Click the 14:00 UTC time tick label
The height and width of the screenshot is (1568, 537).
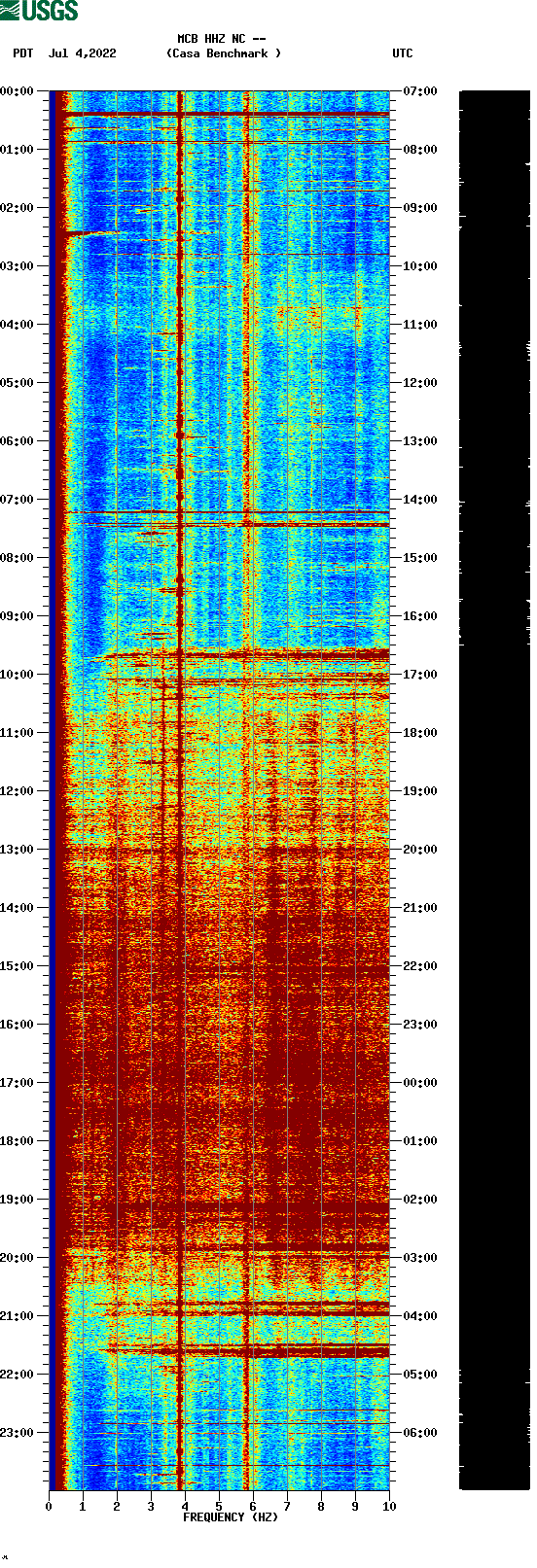[x=420, y=500]
